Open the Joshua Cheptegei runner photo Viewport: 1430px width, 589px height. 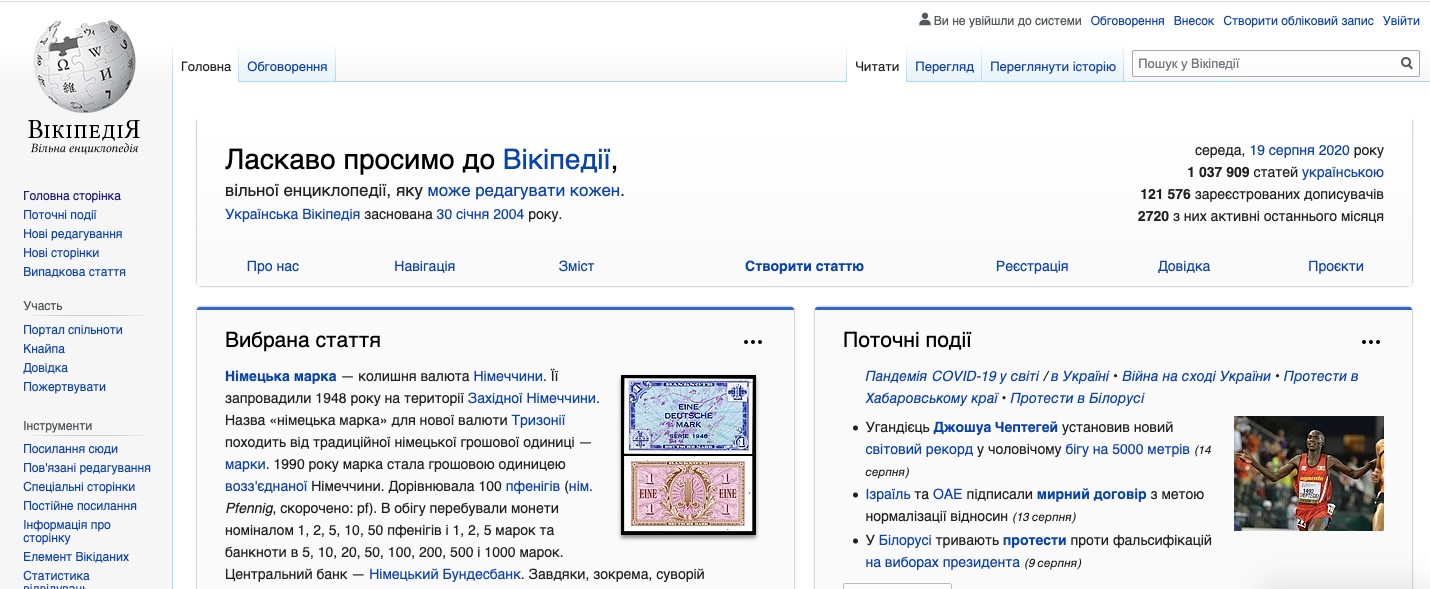click(x=1308, y=473)
